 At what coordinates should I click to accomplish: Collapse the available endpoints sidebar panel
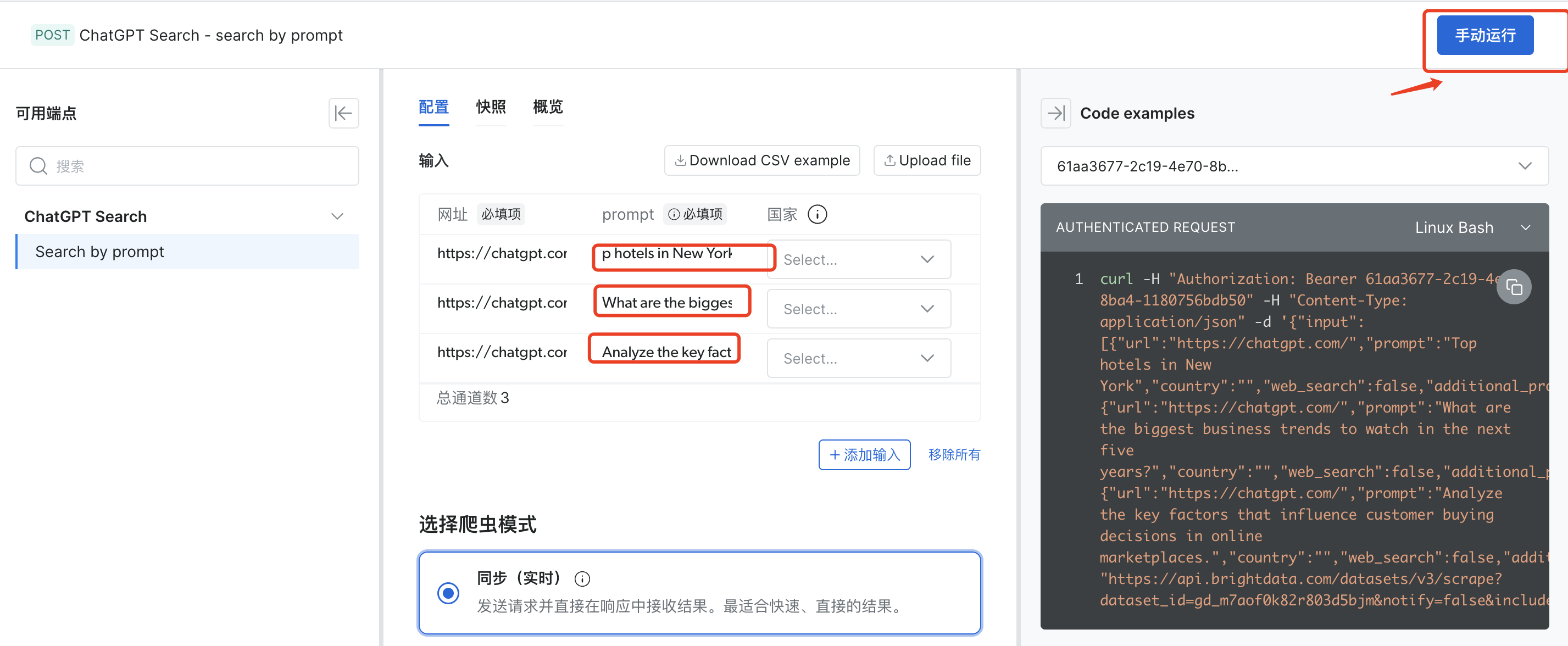coord(343,113)
